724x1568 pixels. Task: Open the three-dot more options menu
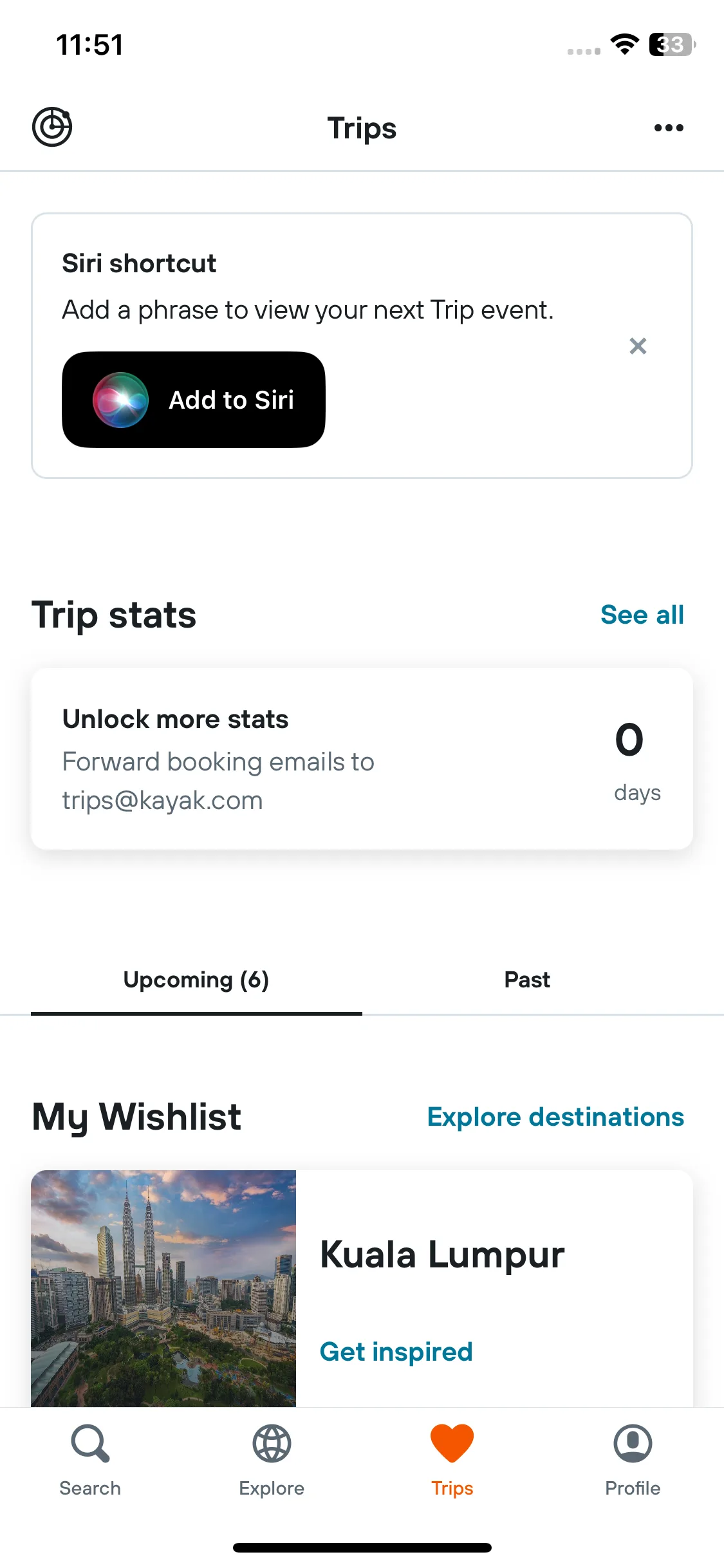(669, 127)
